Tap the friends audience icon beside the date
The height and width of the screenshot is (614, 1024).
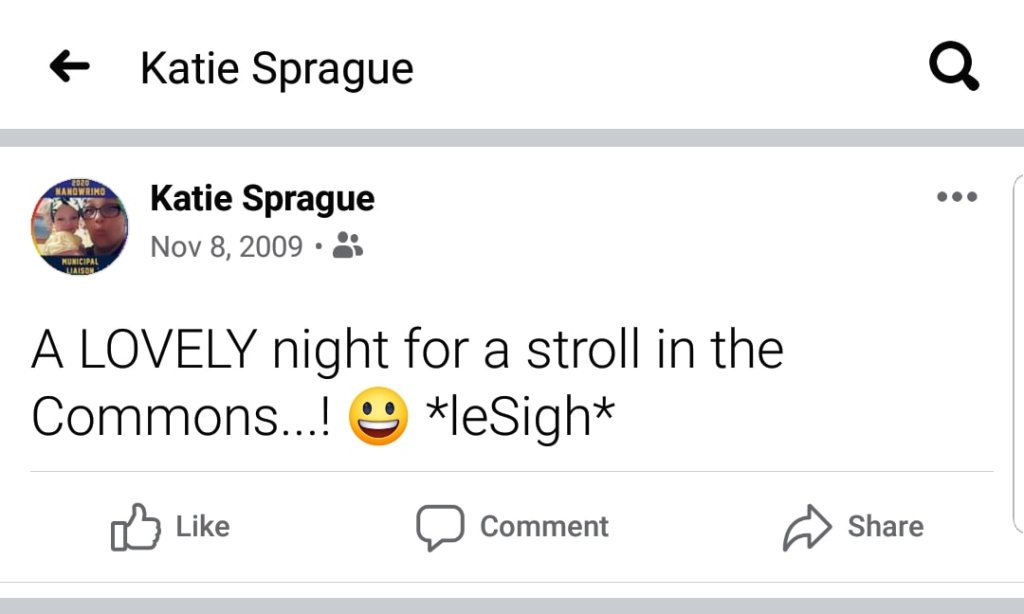click(x=347, y=246)
